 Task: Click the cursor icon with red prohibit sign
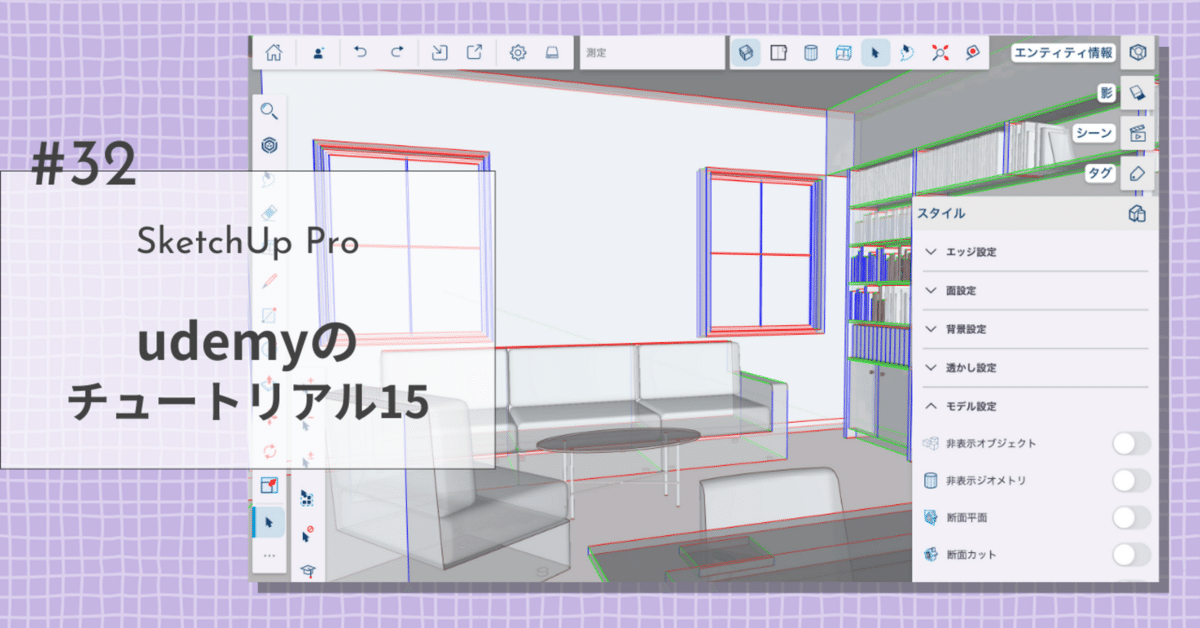click(308, 534)
